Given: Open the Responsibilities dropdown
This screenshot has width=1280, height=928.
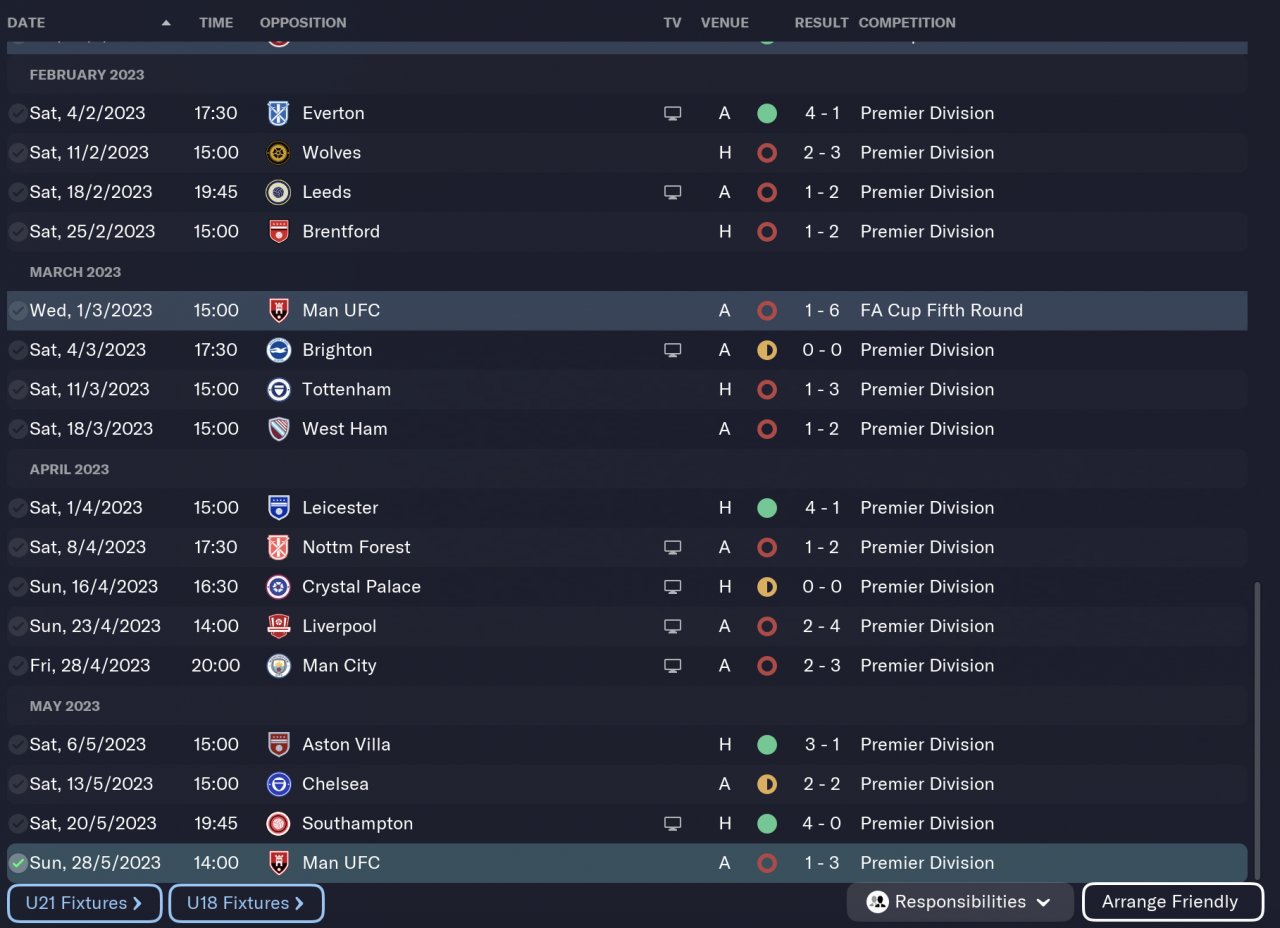Looking at the screenshot, I should 960,902.
